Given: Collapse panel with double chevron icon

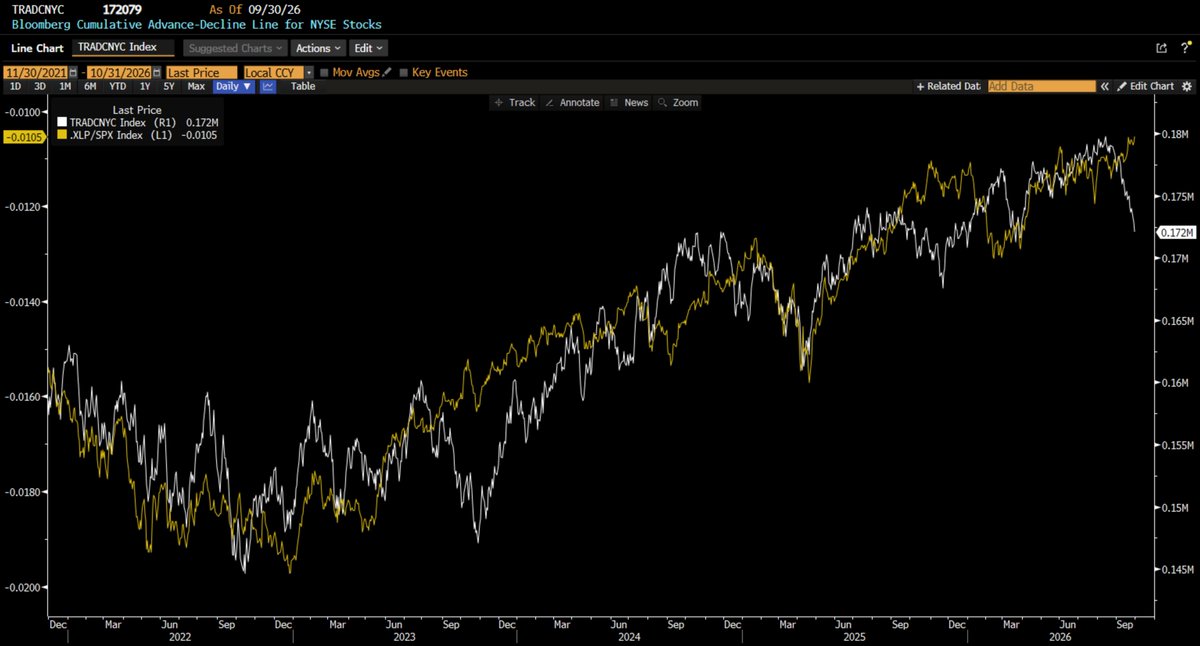Looking at the screenshot, I should pyautogui.click(x=1105, y=87).
